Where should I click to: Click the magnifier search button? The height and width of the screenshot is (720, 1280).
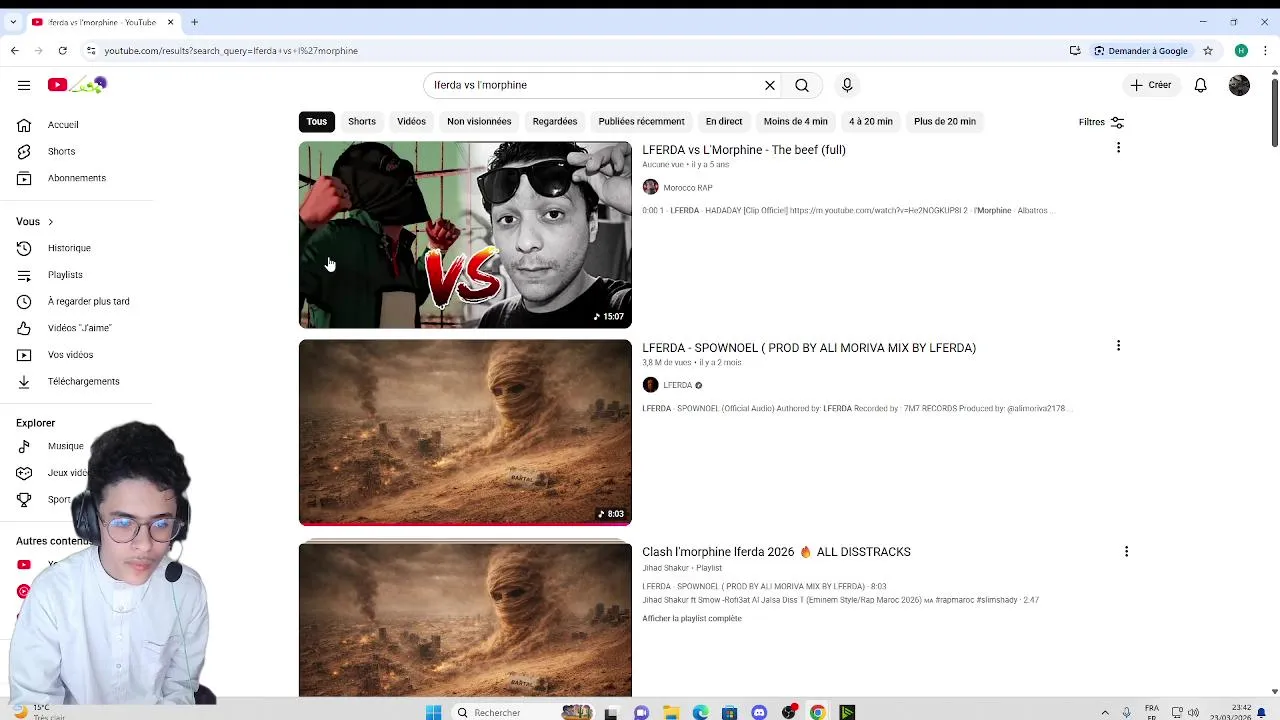point(802,85)
